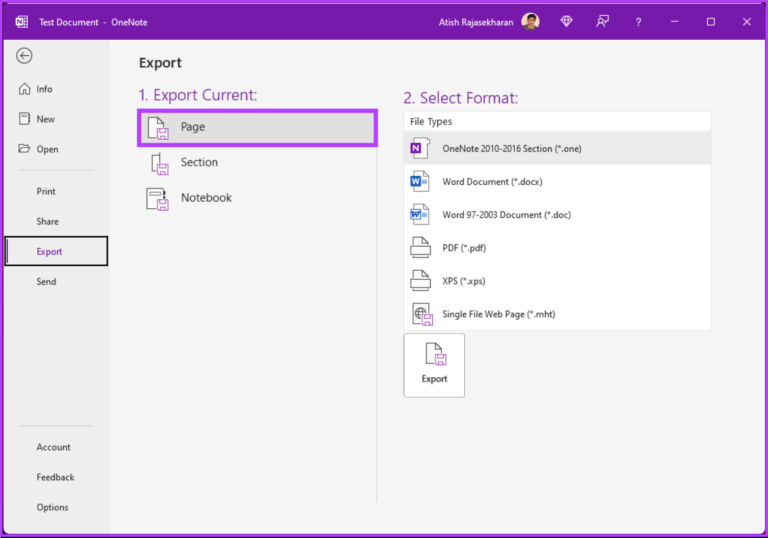Image resolution: width=768 pixels, height=538 pixels.
Task: Select the PDF (*.pdf) format
Action: pos(557,248)
